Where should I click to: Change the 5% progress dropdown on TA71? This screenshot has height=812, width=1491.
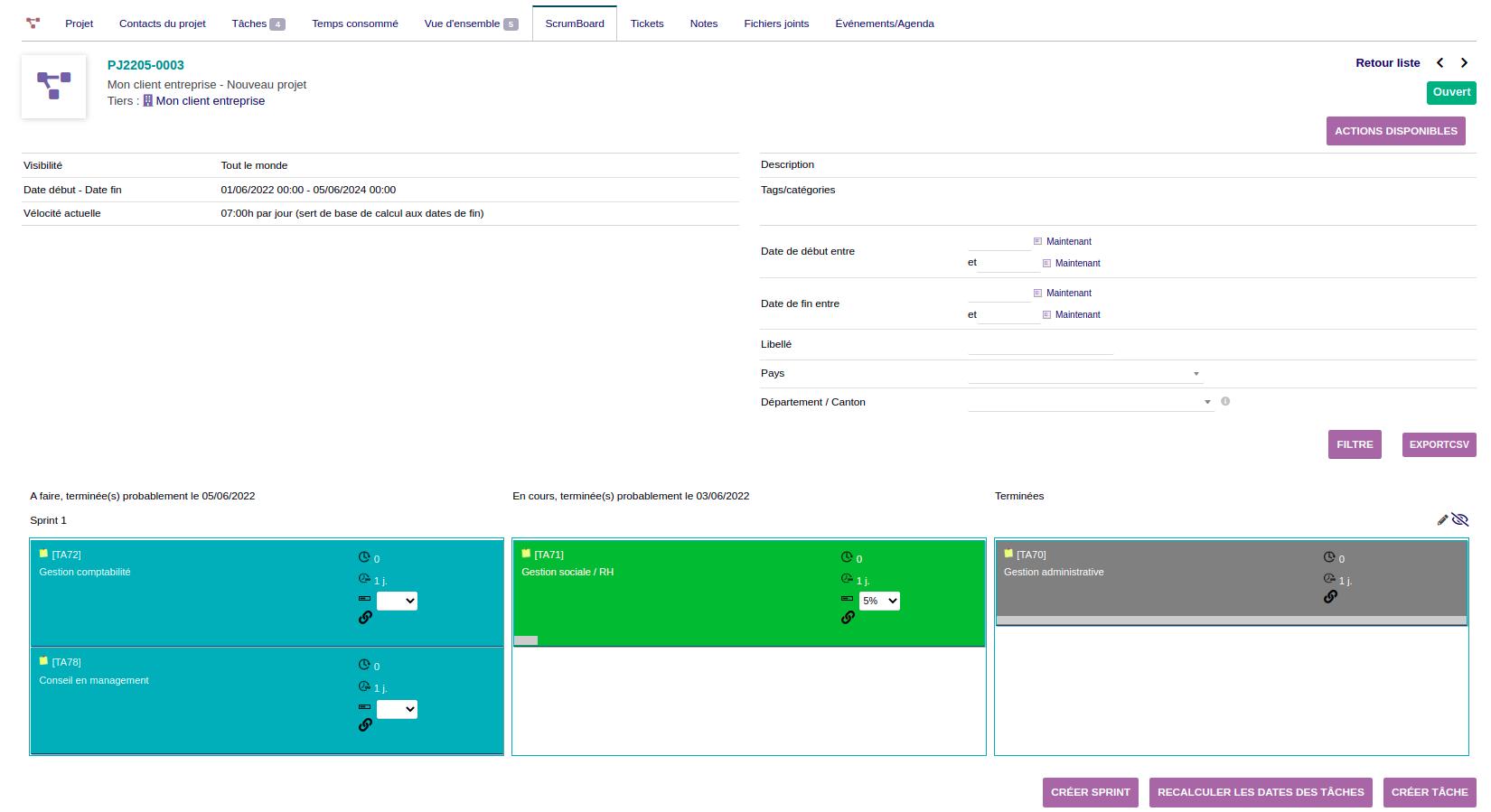click(x=879, y=602)
